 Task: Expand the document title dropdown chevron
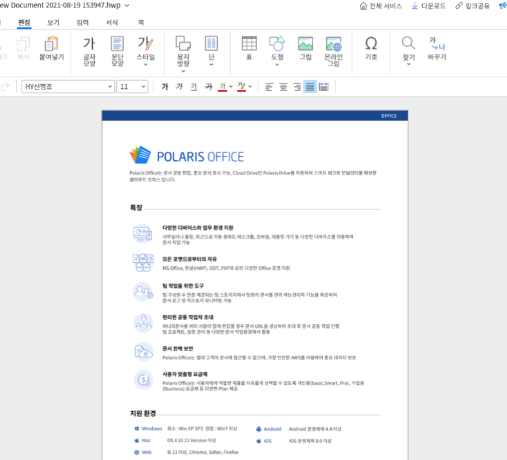pyautogui.click(x=127, y=5)
